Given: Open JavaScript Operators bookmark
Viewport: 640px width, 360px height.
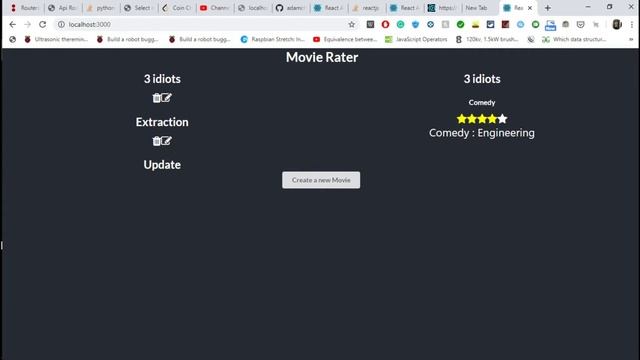Looking at the screenshot, I should coord(416,39).
